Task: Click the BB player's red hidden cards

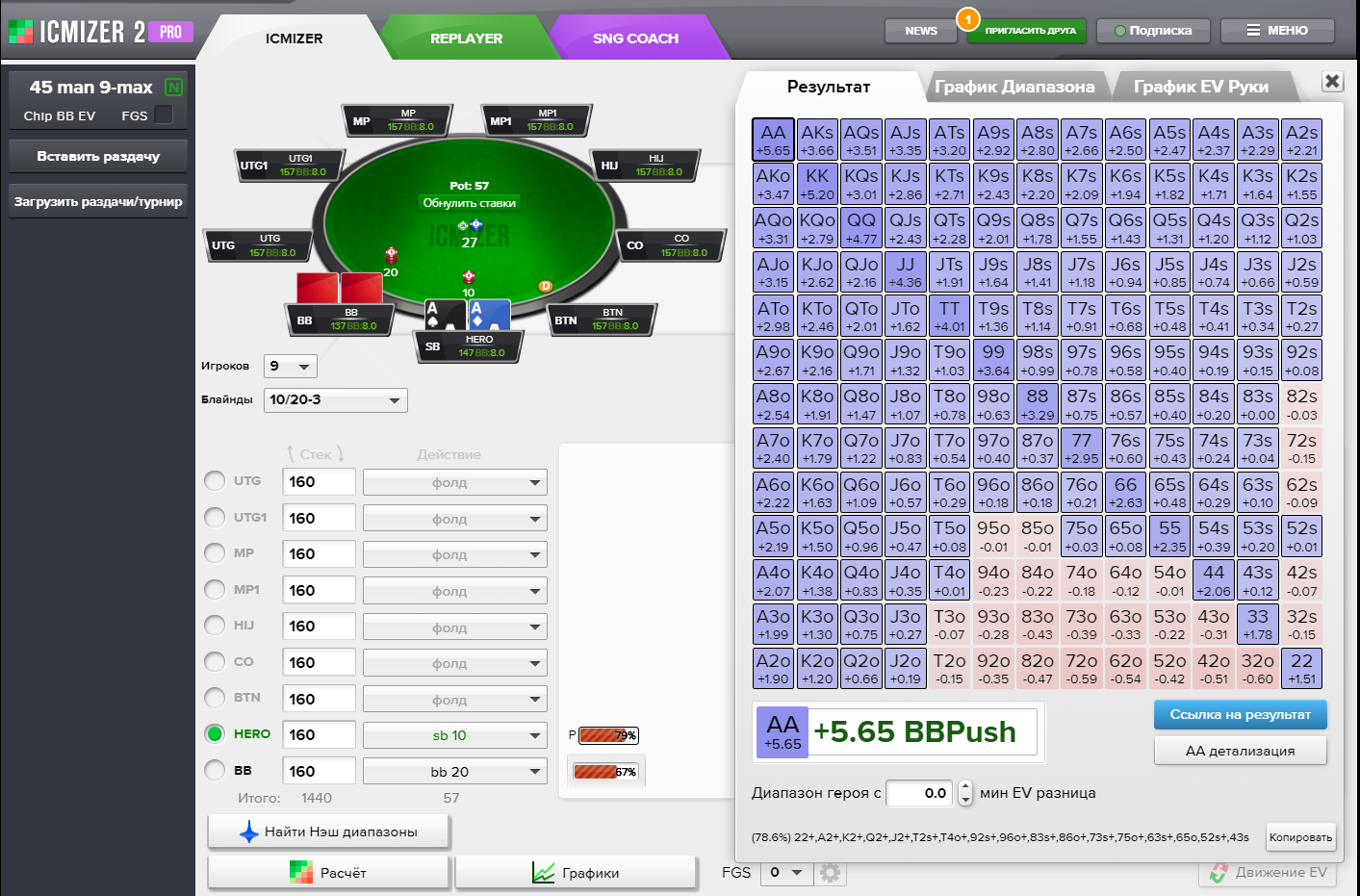Action: pyautogui.click(x=340, y=288)
